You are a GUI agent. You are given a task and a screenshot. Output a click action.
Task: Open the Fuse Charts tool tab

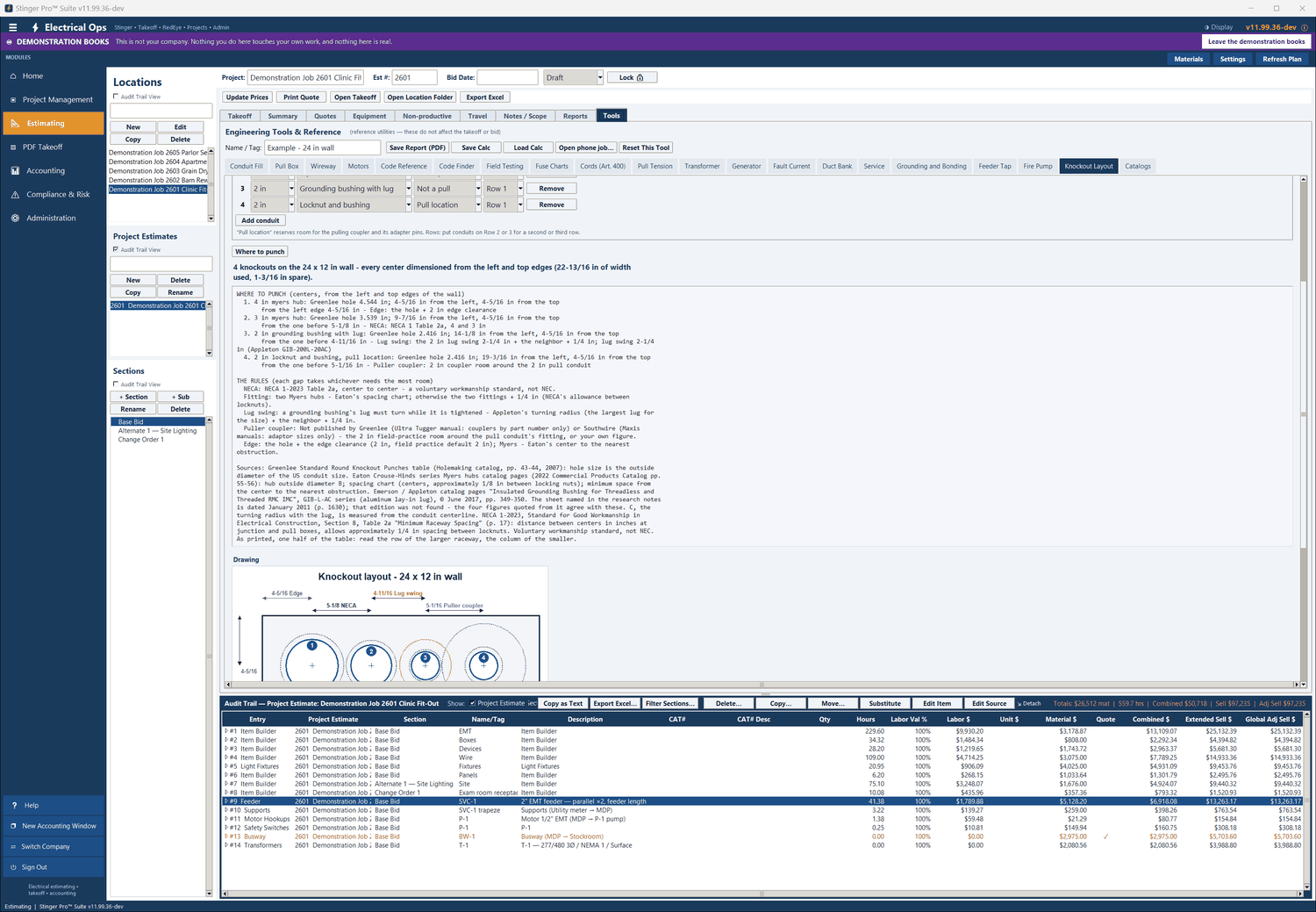pos(552,166)
